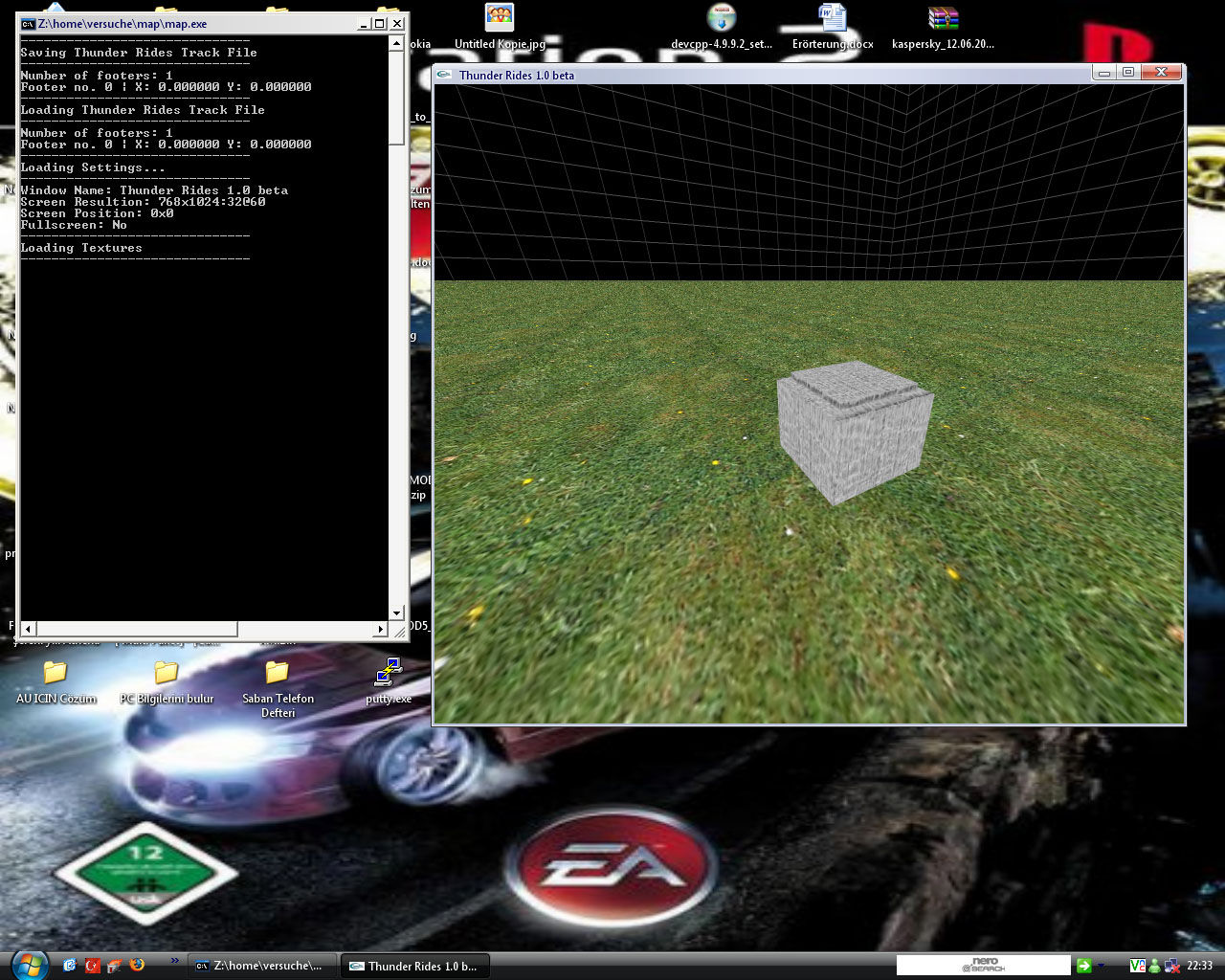Switch to the Z:\home\versuche console taskbar button

262,966
